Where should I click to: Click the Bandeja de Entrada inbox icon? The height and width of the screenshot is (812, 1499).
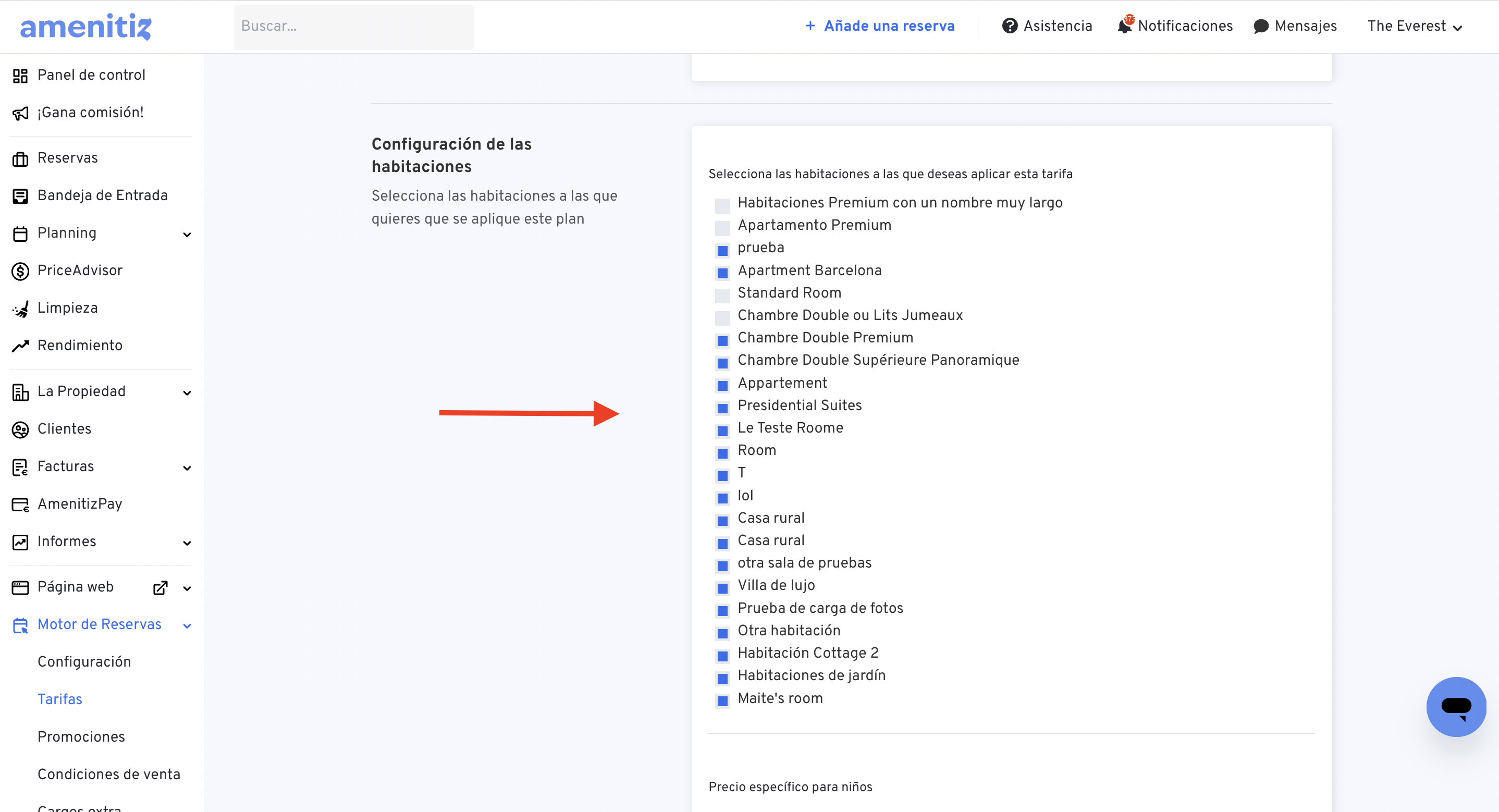[x=20, y=196]
